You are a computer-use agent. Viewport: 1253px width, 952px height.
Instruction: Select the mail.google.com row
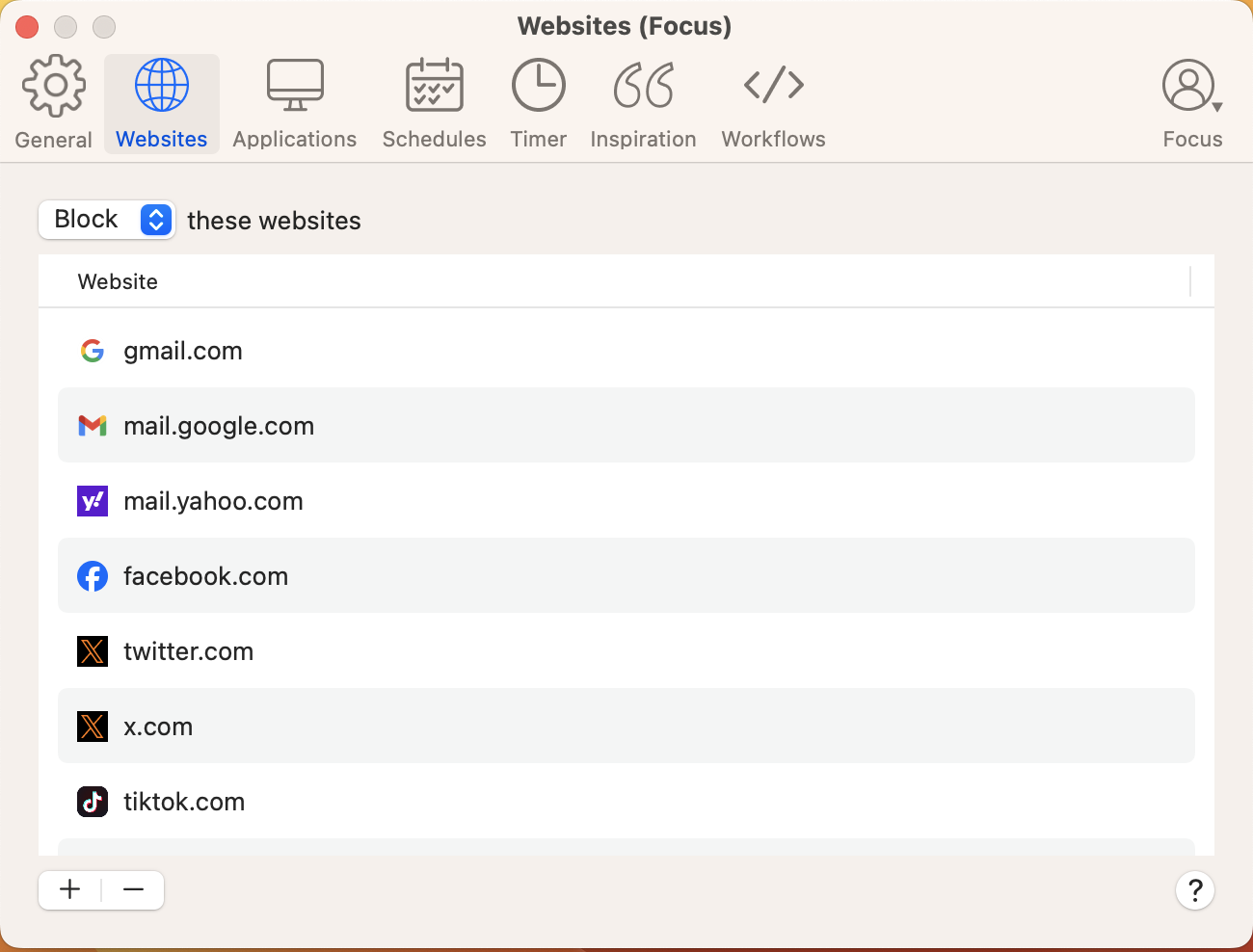point(626,426)
